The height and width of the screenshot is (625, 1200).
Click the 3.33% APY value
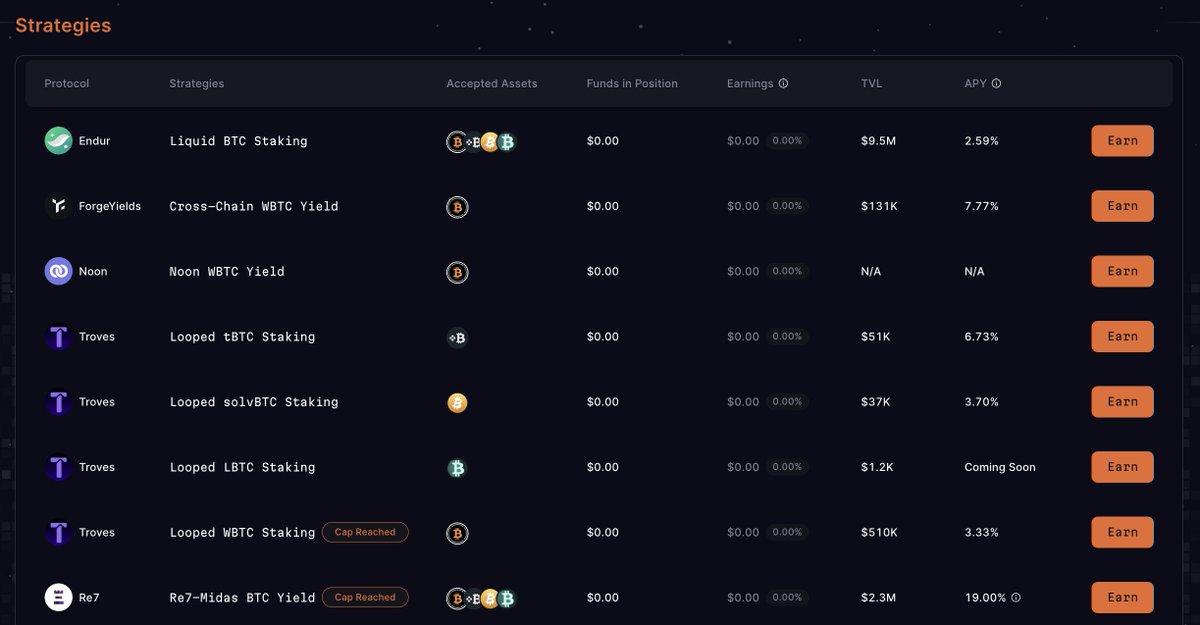(x=981, y=533)
